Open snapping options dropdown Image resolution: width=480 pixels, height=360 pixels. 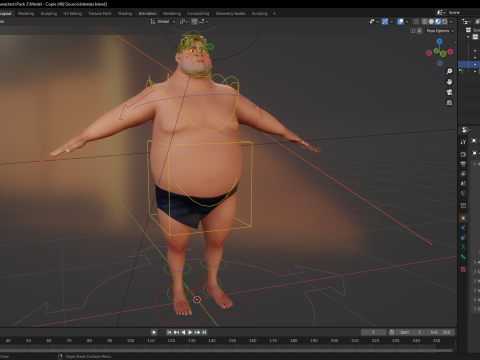[204, 21]
